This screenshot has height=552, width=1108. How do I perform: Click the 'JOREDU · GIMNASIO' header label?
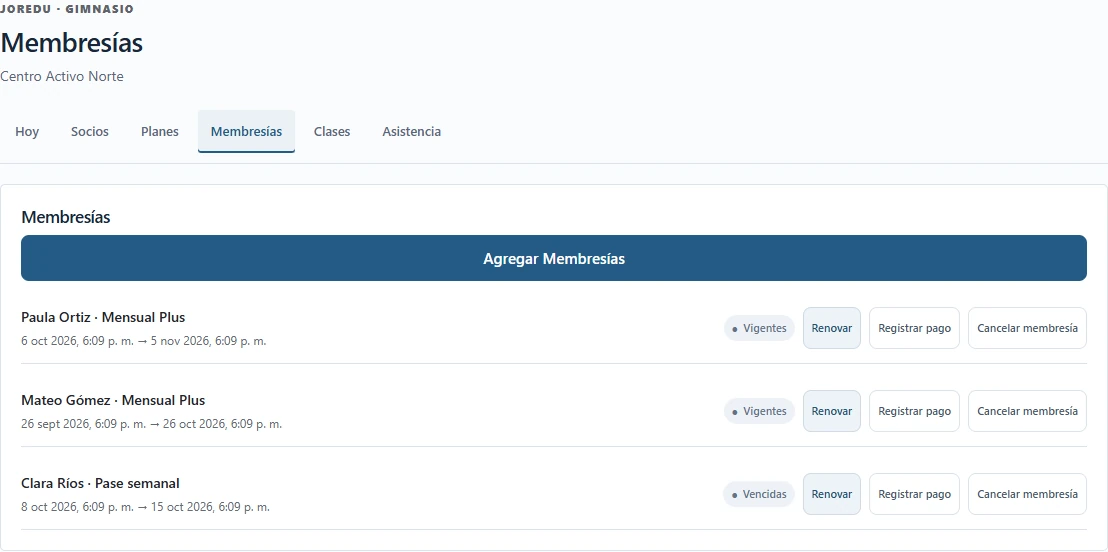click(x=66, y=9)
